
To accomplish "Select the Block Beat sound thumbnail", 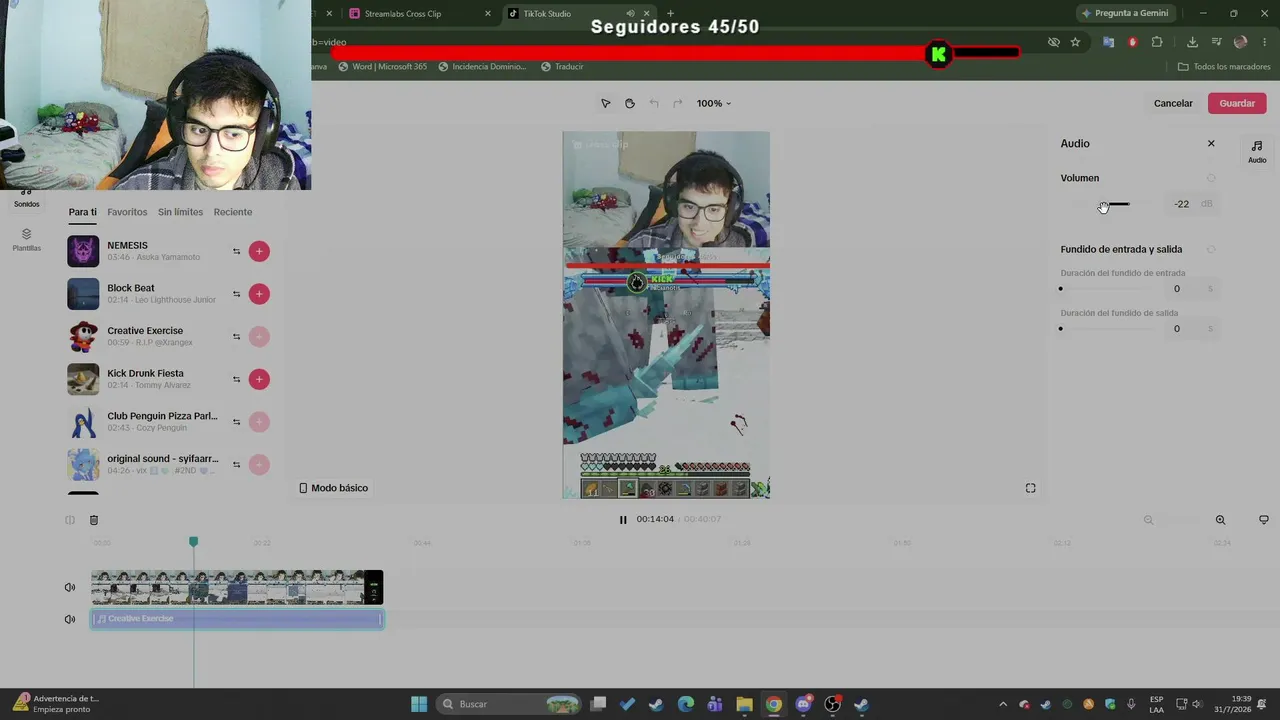I will pyautogui.click(x=83, y=294).
